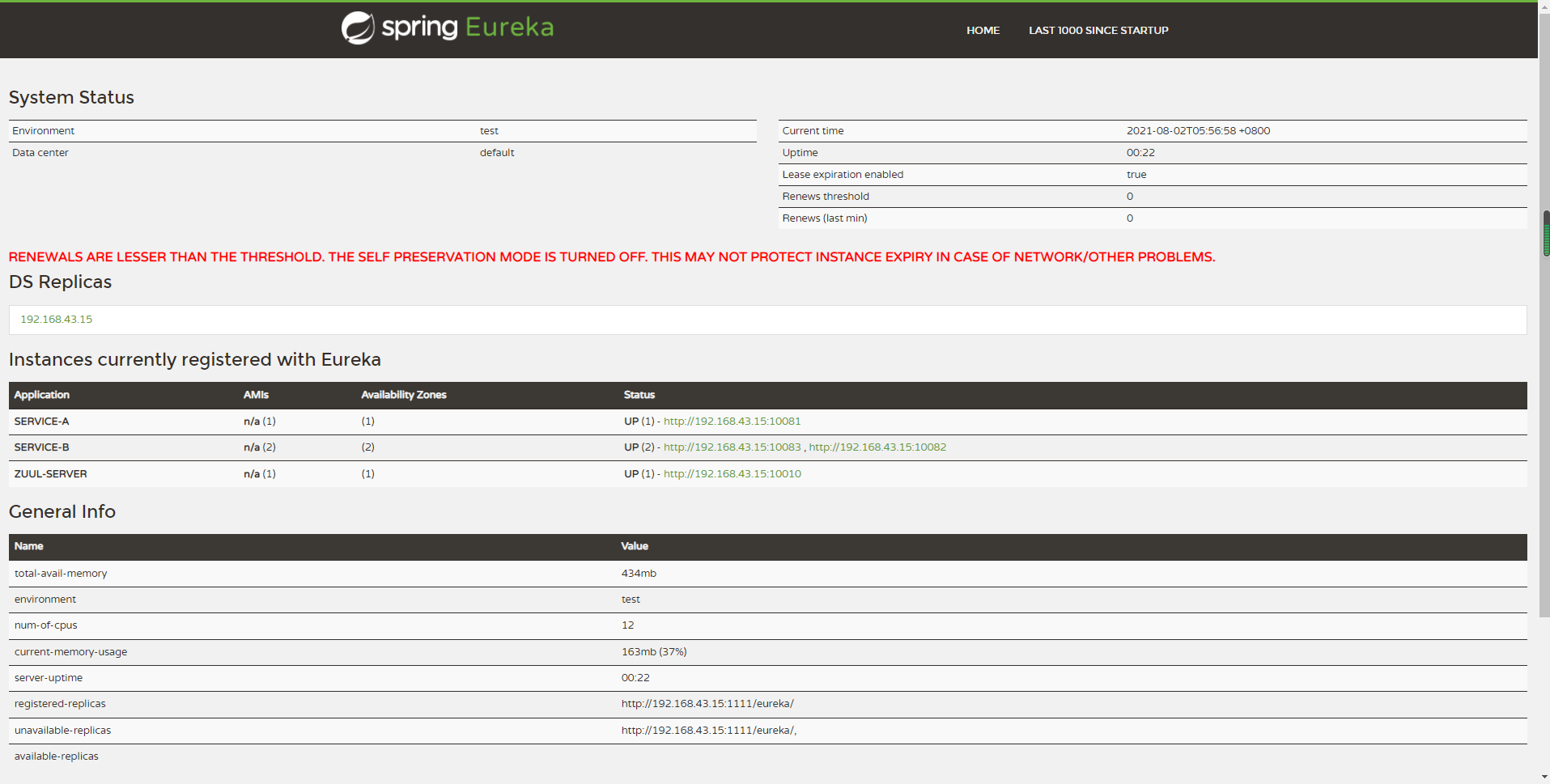The image size is (1550, 784).
Task: Click the AMIs column header
Action: coord(256,395)
